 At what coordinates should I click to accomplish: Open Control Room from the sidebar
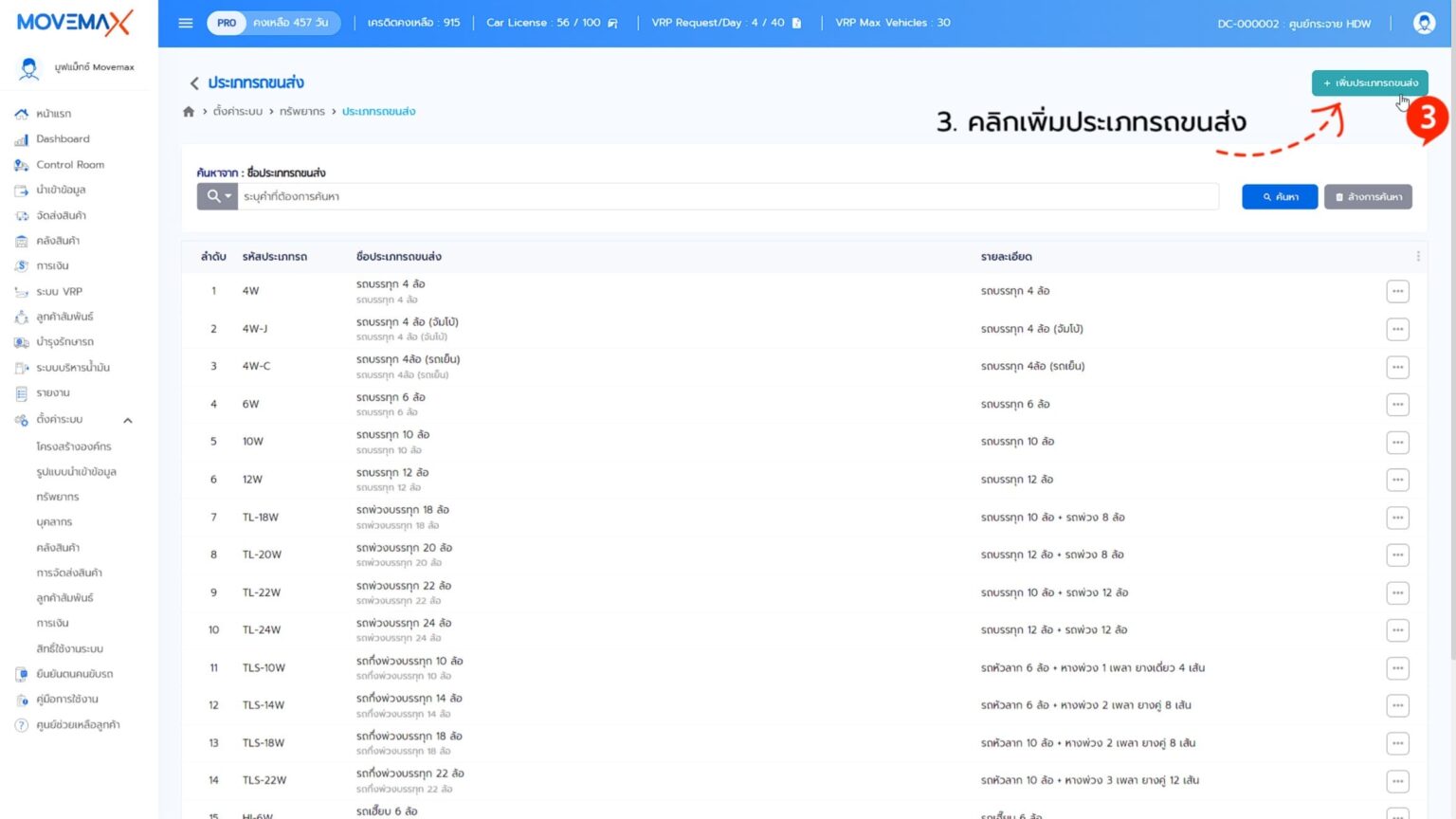click(x=70, y=165)
